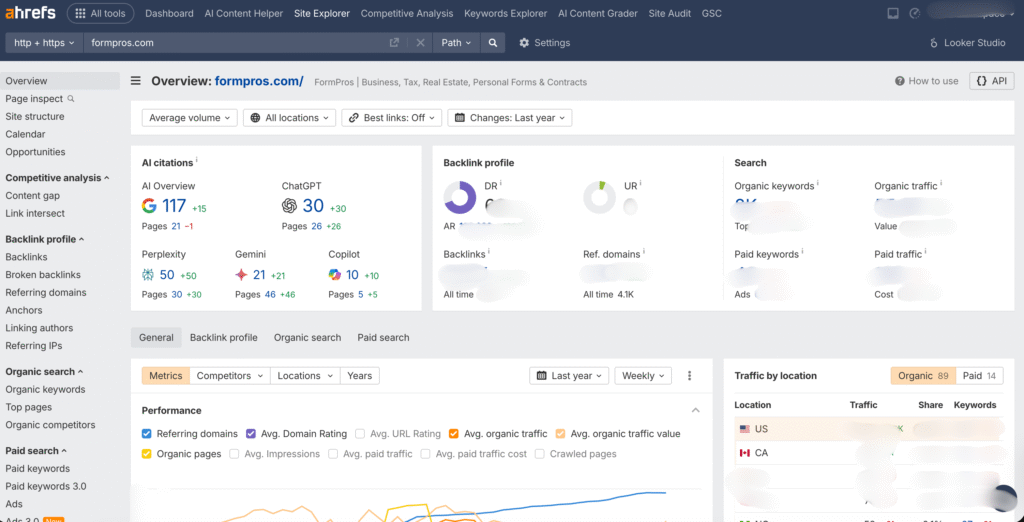This screenshot has width=1024, height=522.
Task: Click Organic keywords info icon
Action: point(818,184)
